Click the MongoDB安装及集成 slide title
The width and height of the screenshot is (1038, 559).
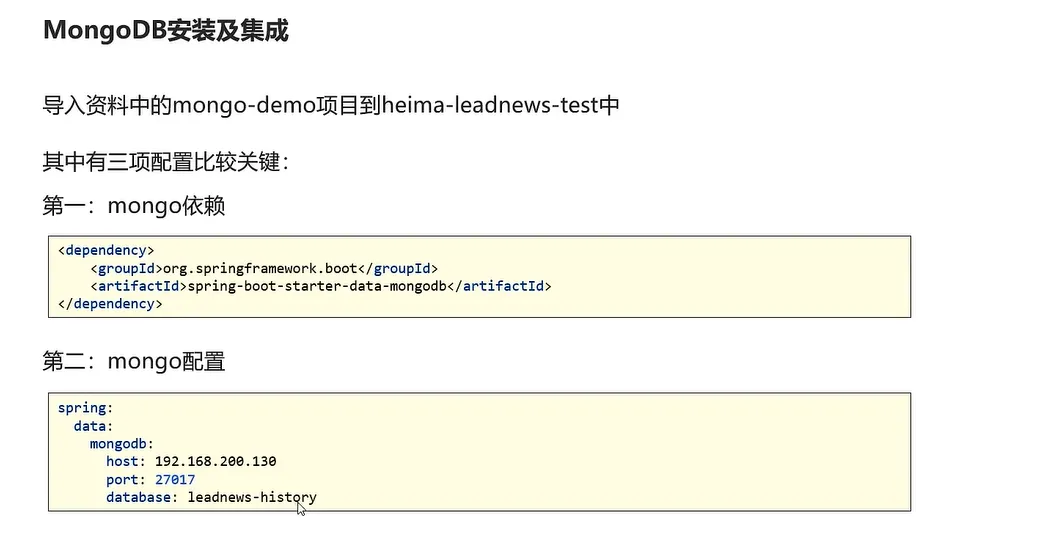coord(165,30)
